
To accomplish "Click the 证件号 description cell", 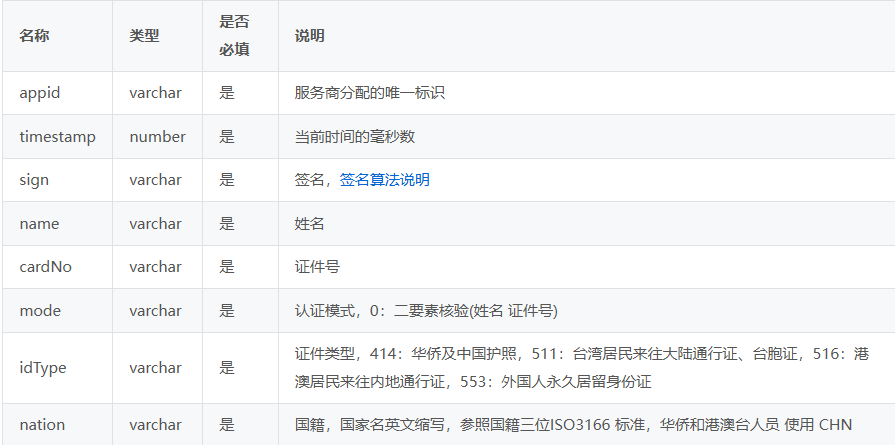I will 316,267.
